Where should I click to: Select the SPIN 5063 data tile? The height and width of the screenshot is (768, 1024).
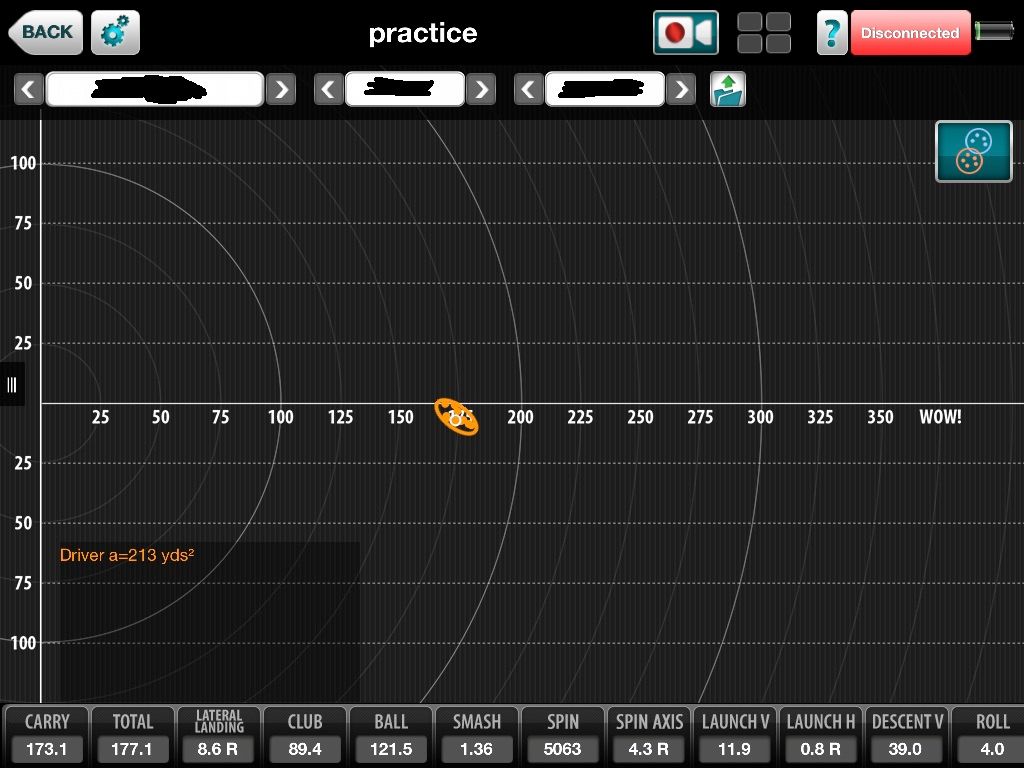point(562,735)
